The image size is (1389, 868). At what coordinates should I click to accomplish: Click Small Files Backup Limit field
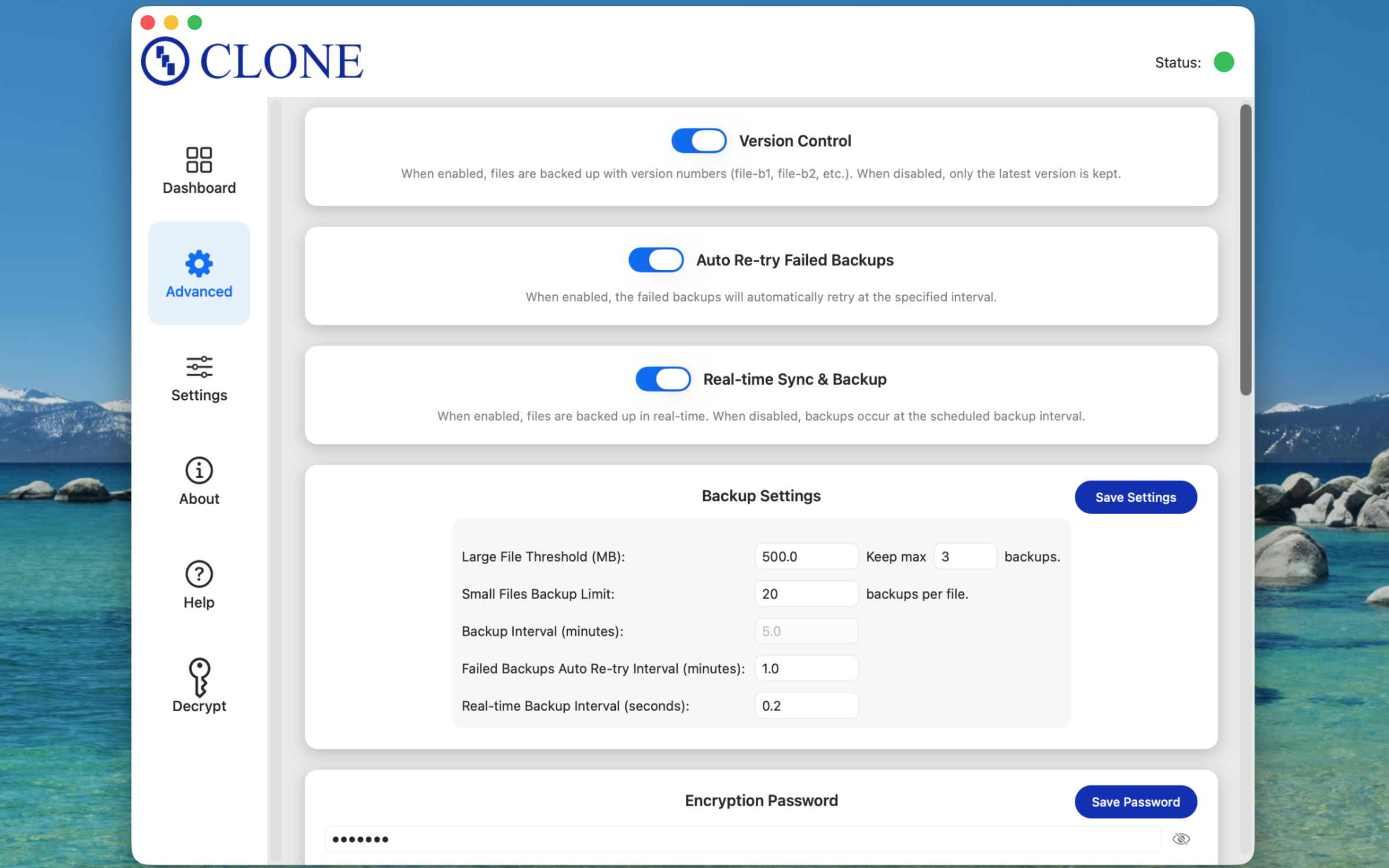pos(806,594)
